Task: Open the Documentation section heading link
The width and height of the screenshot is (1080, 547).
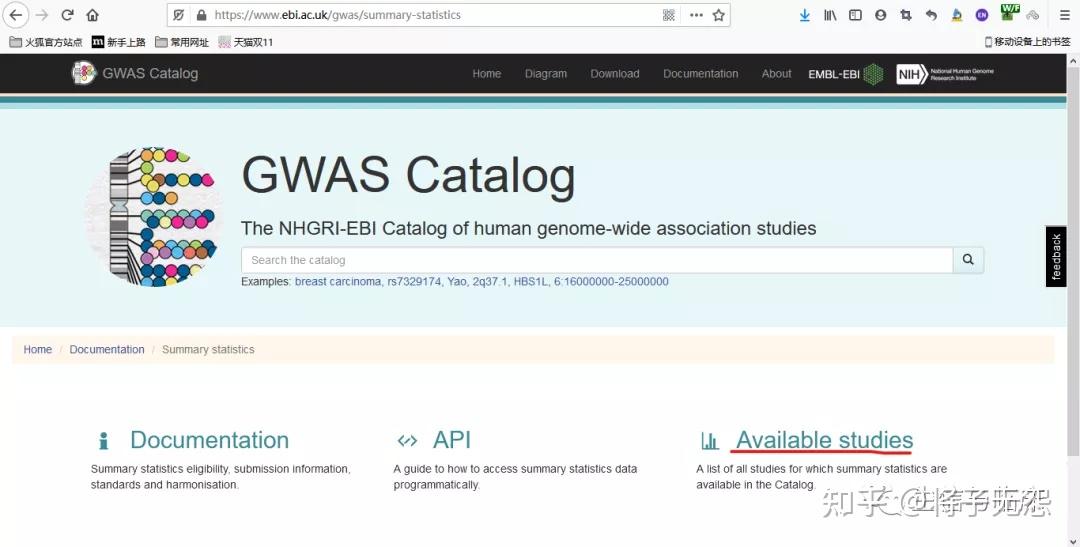Action: tap(209, 440)
